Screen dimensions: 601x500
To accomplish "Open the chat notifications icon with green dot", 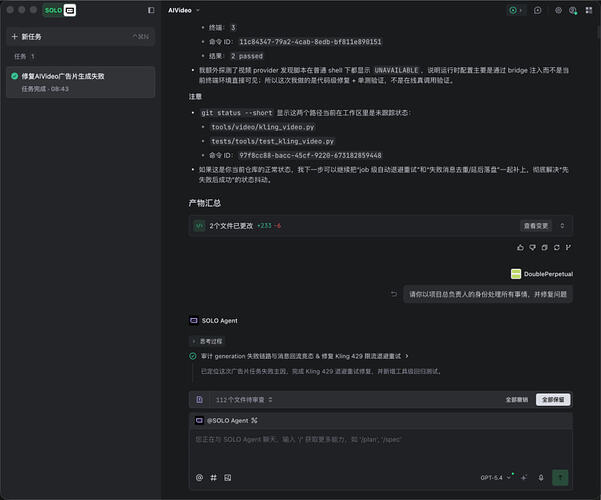I will coord(573,10).
